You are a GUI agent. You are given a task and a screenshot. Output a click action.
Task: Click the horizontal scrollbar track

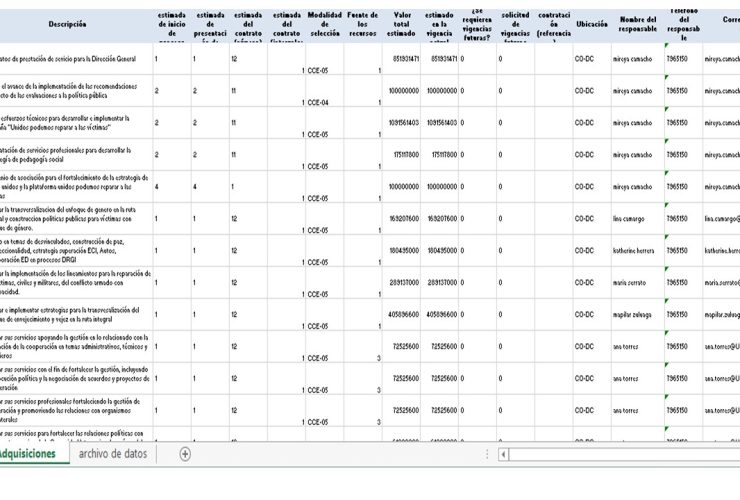click(x=624, y=455)
